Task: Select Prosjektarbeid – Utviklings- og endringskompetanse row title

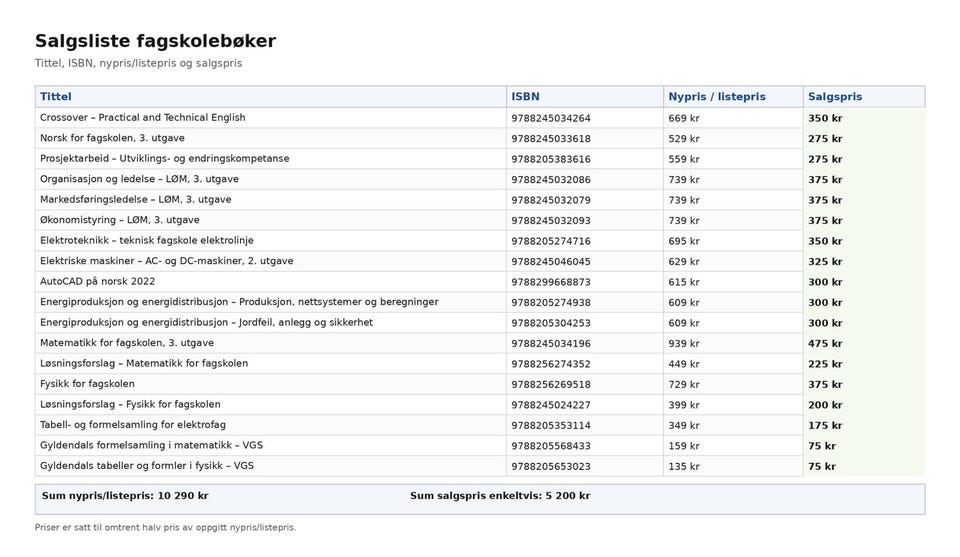Action: (x=165, y=159)
